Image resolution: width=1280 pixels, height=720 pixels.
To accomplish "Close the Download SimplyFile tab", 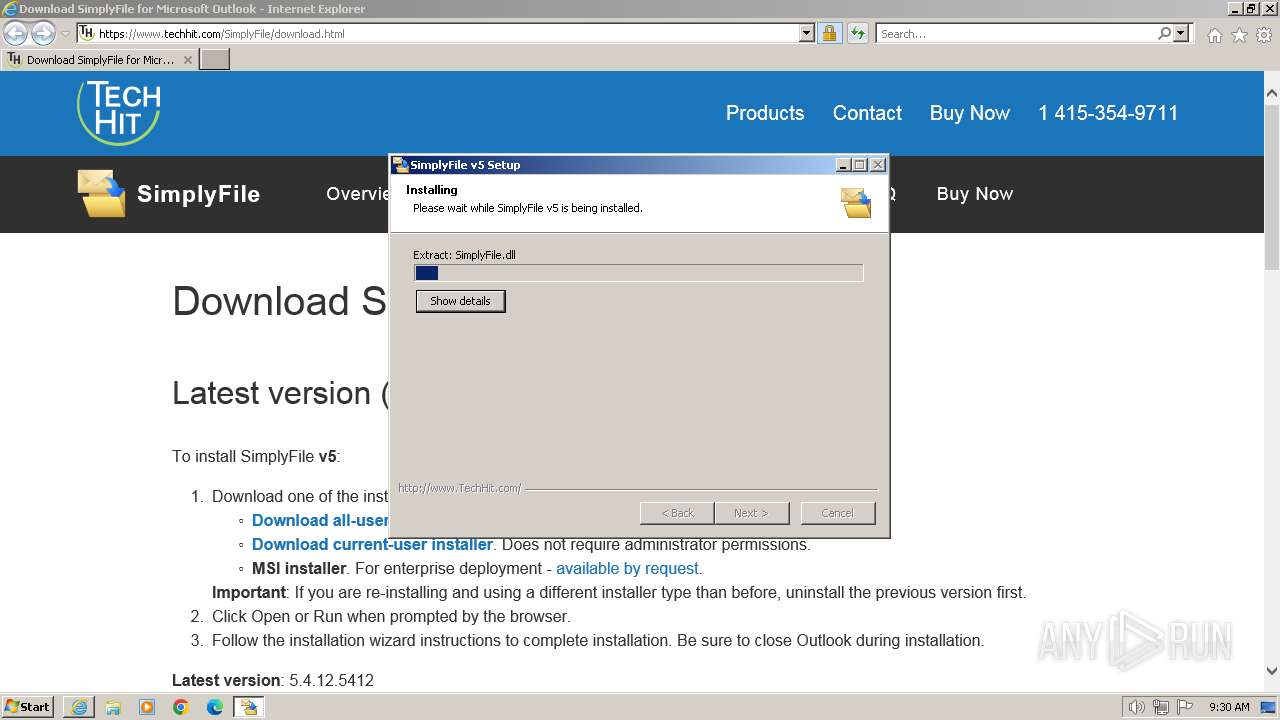I will (x=187, y=60).
